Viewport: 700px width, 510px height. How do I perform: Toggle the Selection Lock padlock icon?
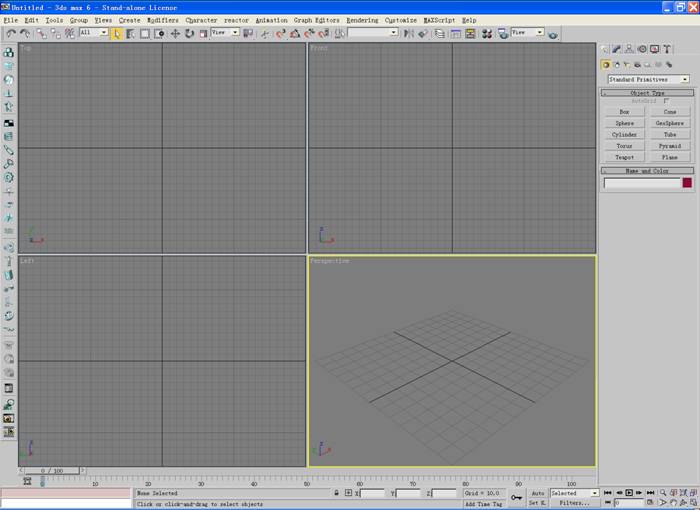pos(336,493)
